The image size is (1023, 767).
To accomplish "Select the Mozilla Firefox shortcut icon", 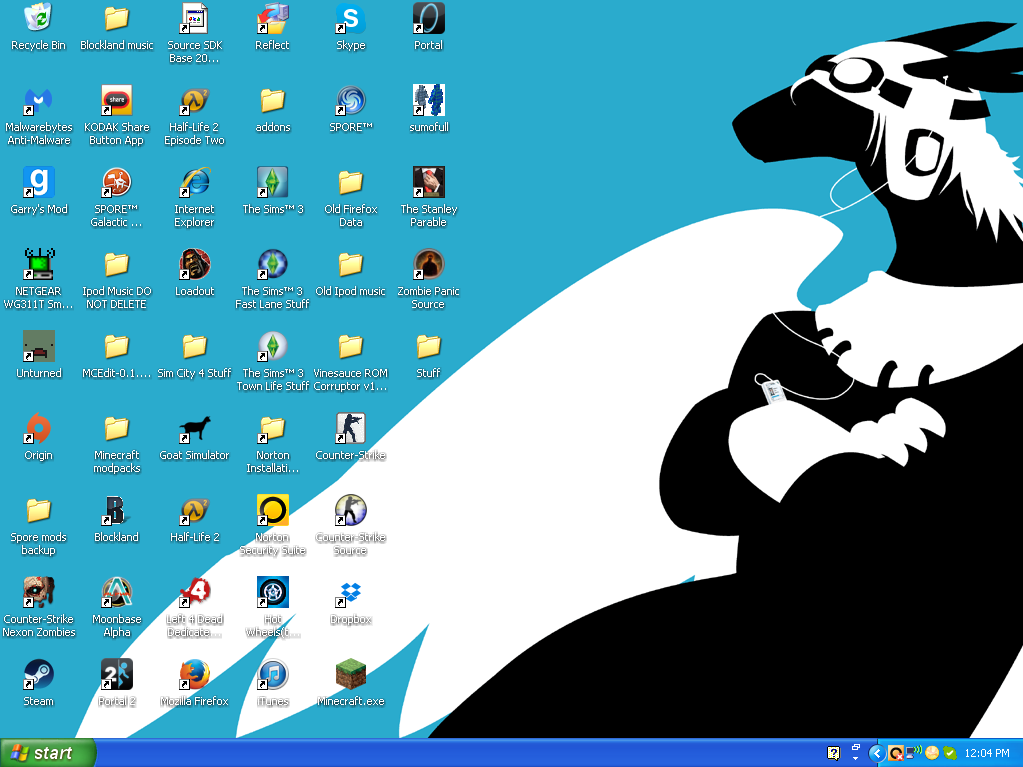I will point(194,675).
